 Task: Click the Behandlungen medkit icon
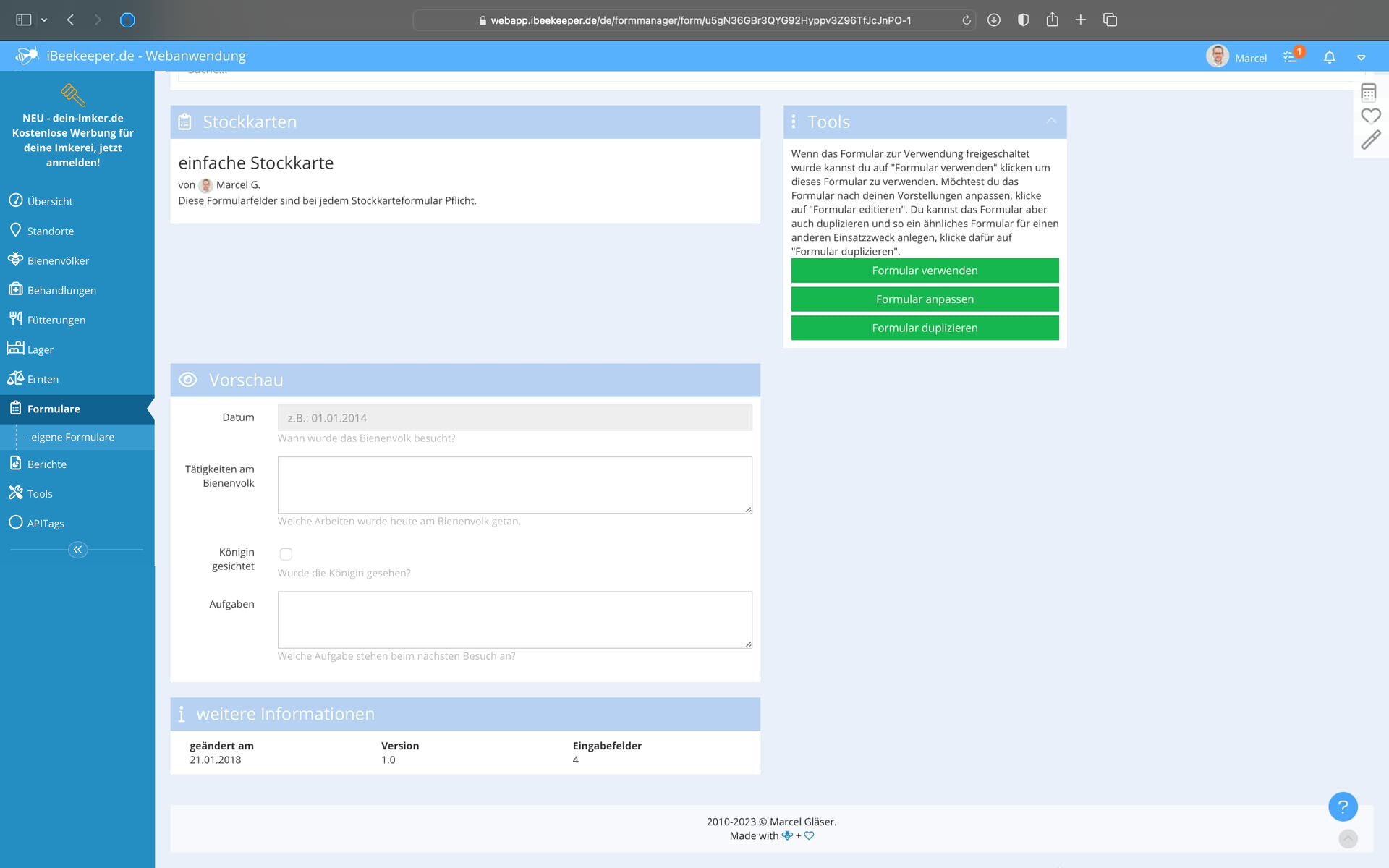[x=15, y=289]
